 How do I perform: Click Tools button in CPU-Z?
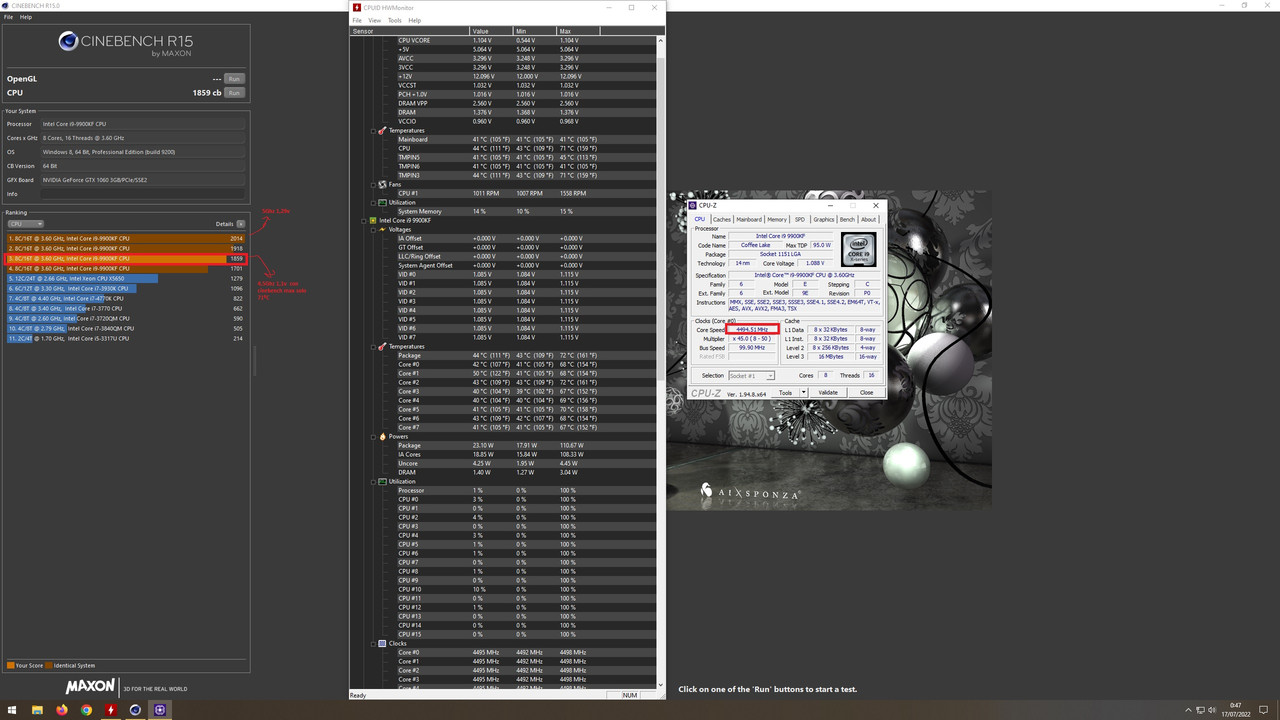coord(785,393)
